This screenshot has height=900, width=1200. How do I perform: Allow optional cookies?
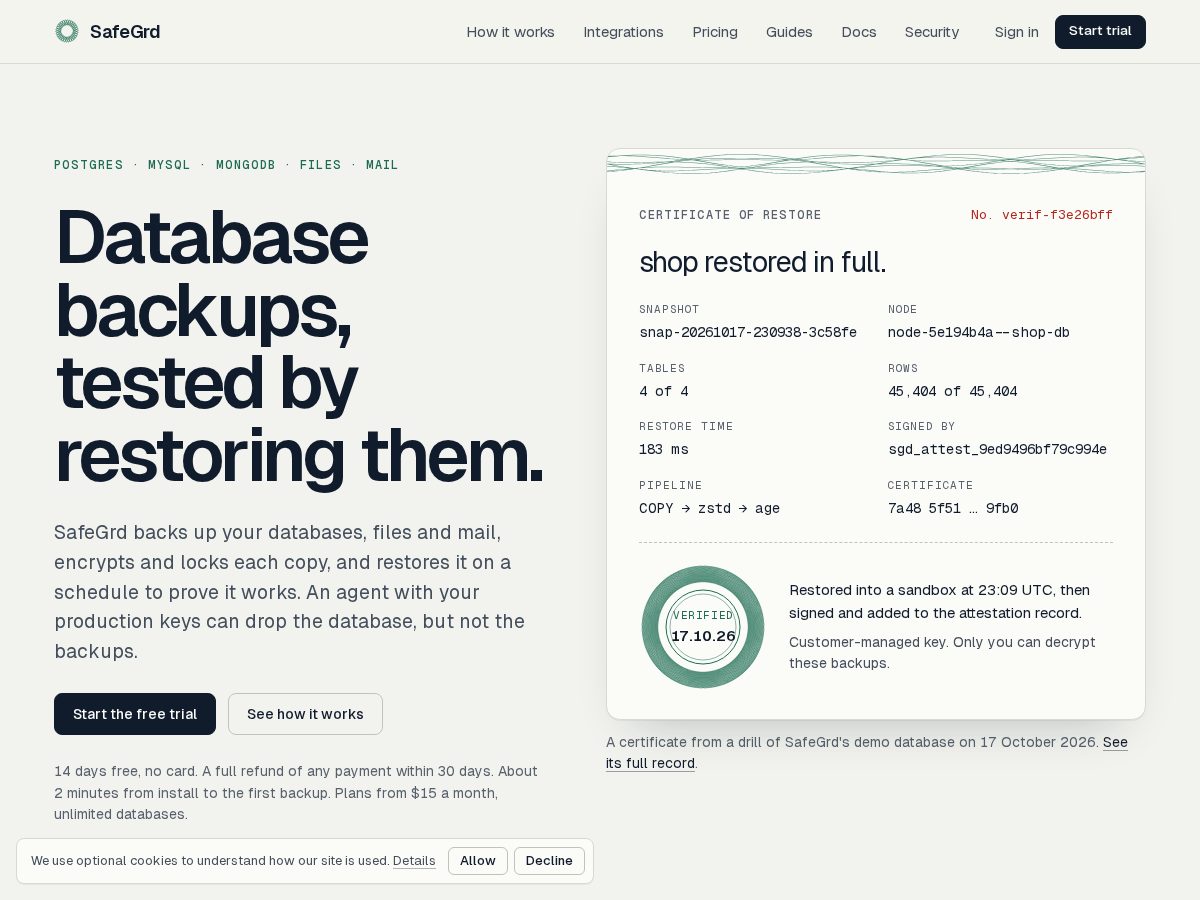[x=478, y=861]
